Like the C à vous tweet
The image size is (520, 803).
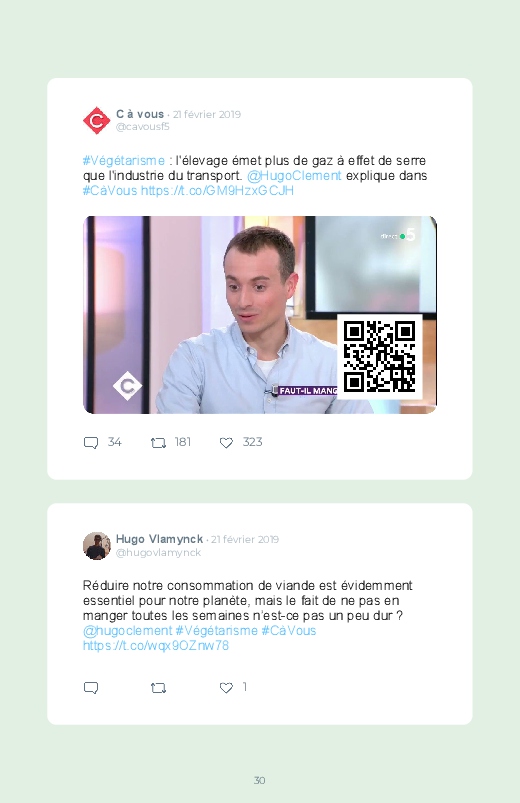tap(226, 442)
